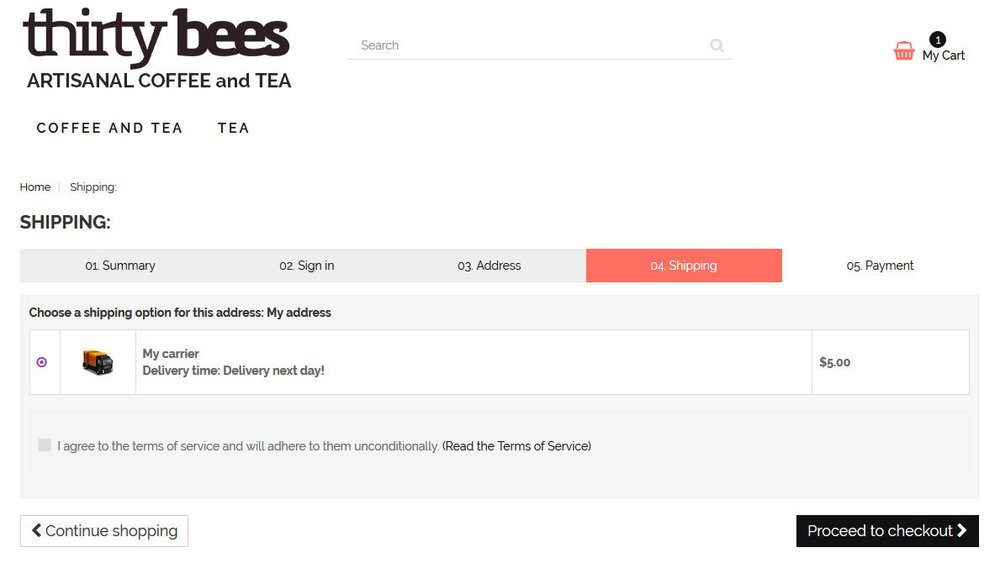
Task: Open the Read the Terms of Service link
Action: 517,446
